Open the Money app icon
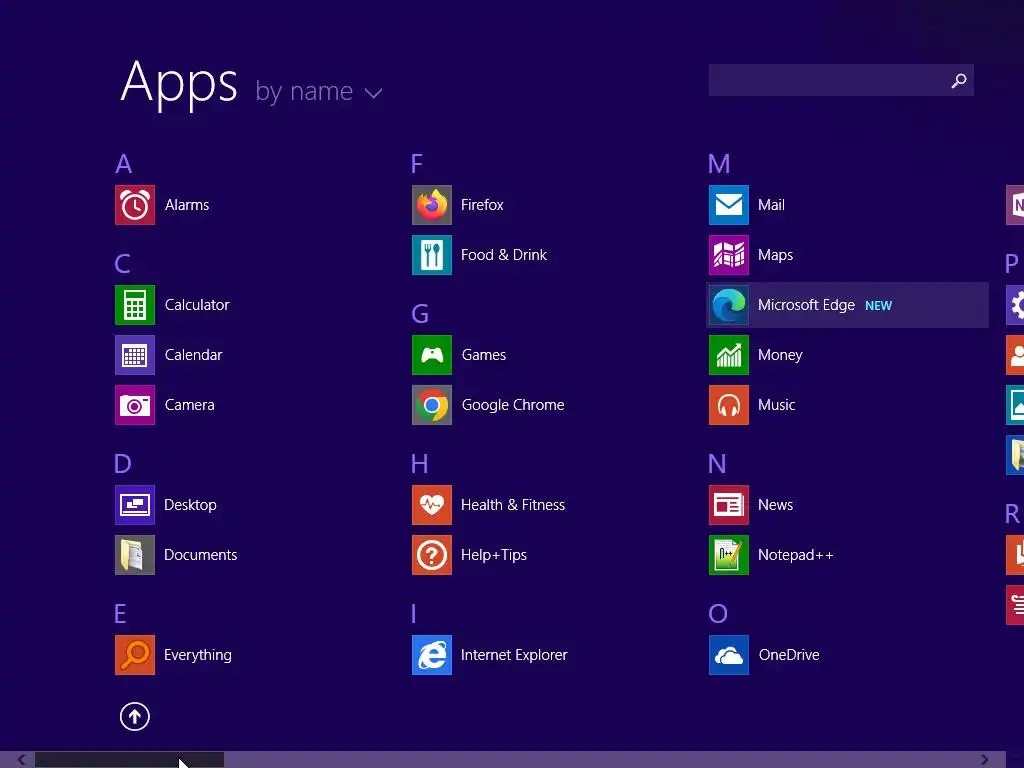 pyautogui.click(x=729, y=355)
